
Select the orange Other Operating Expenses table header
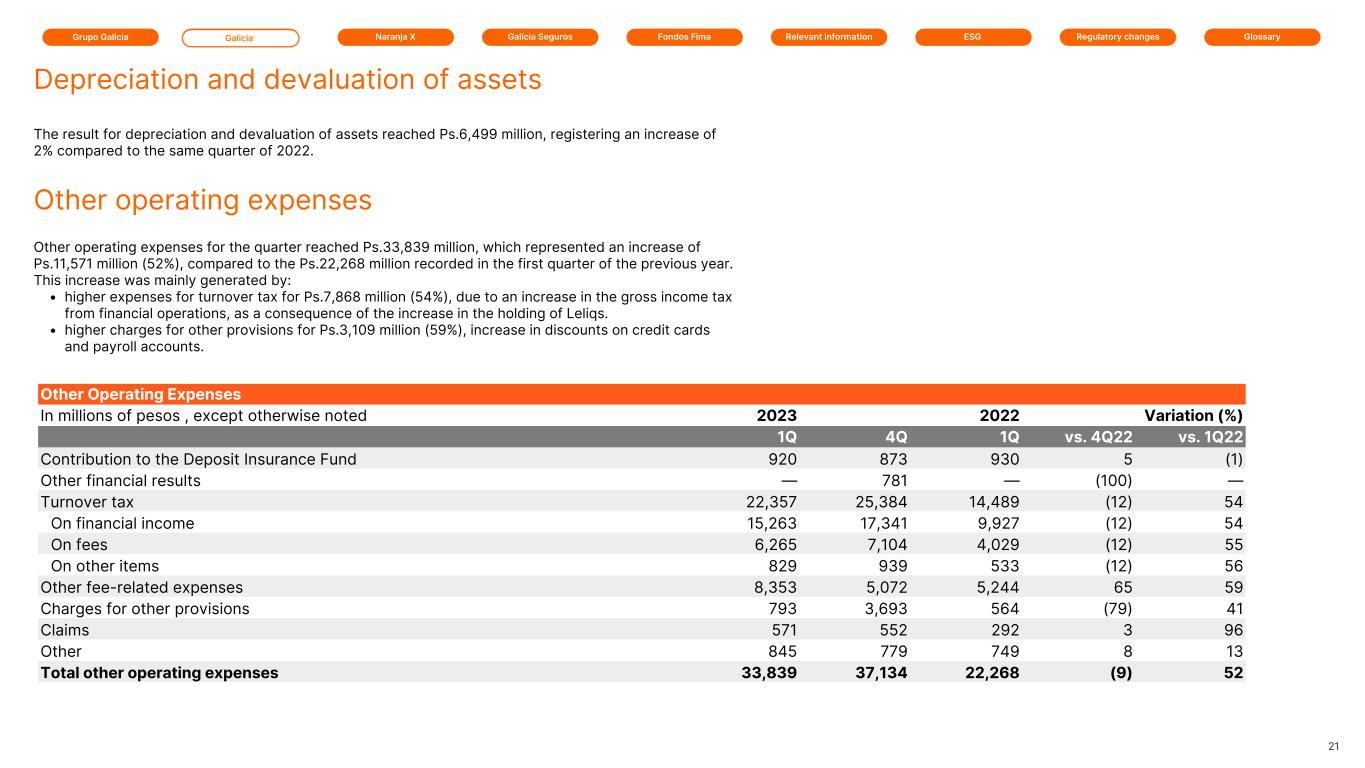click(x=640, y=394)
